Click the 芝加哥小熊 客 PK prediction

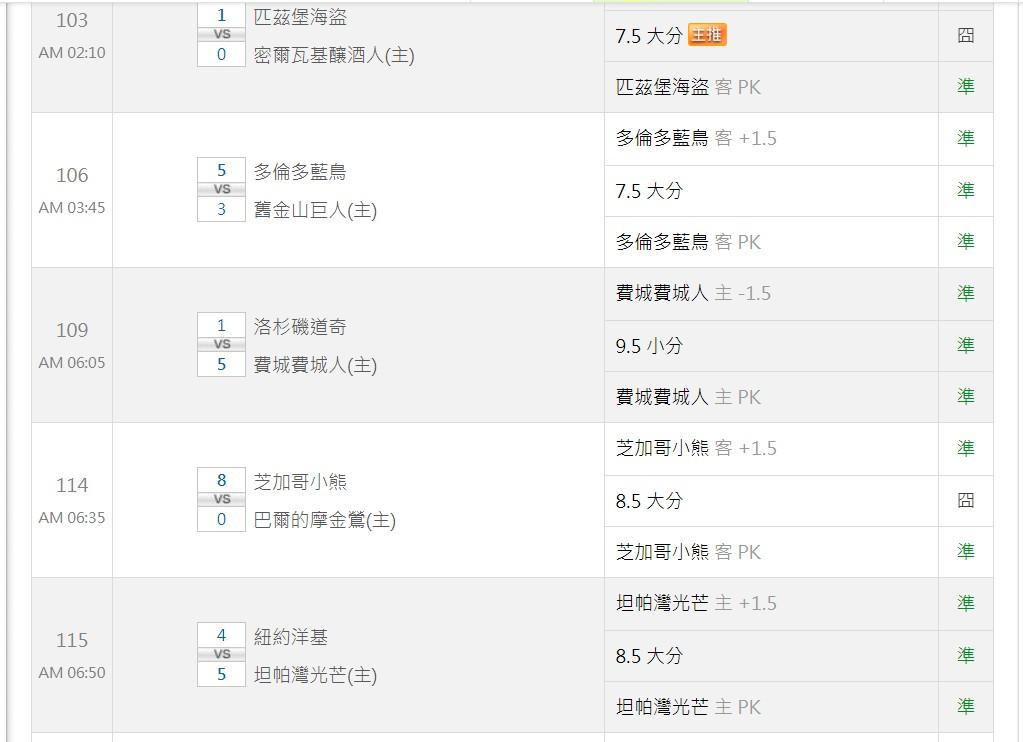pyautogui.click(x=688, y=551)
